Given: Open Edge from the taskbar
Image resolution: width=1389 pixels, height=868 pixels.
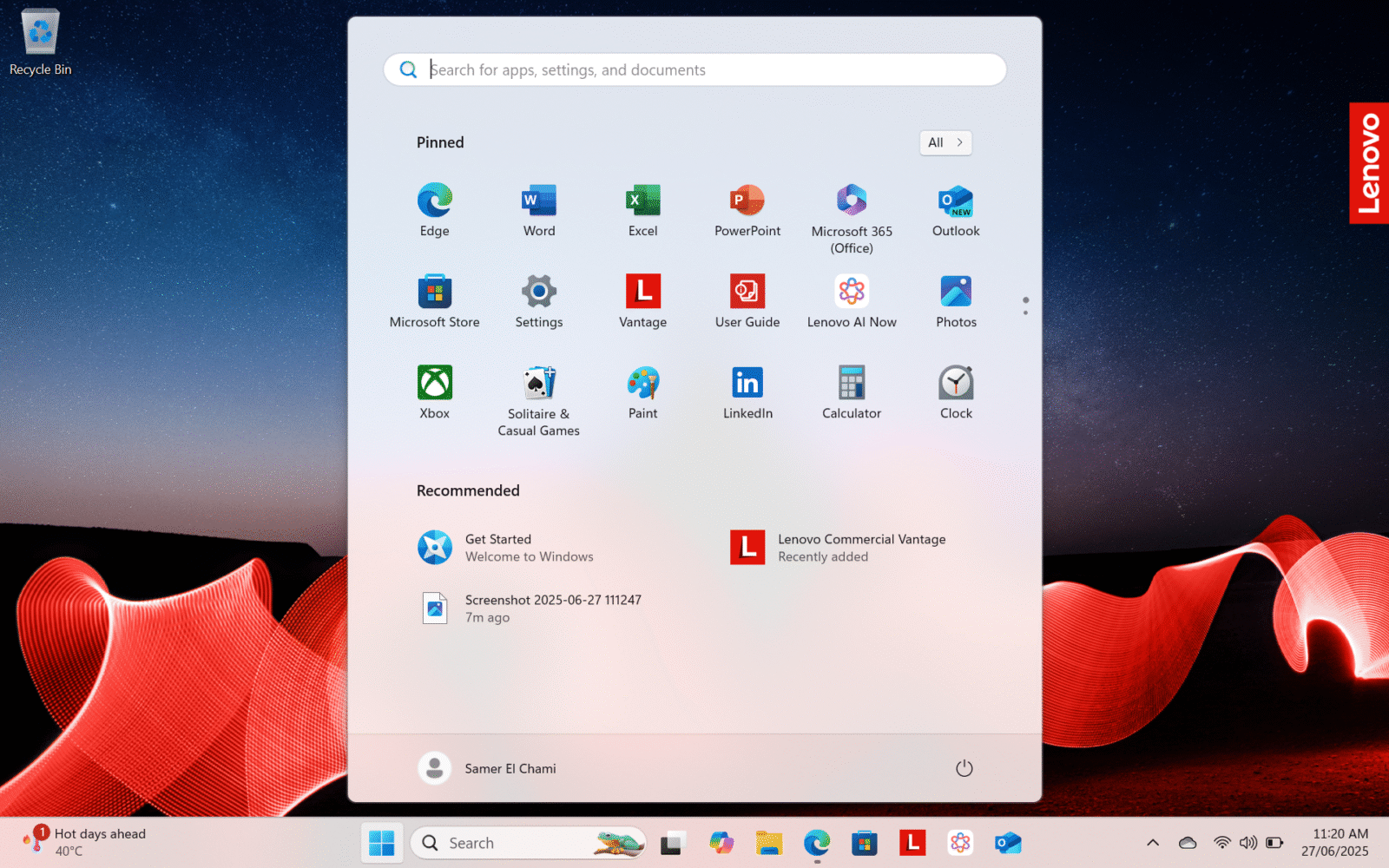Looking at the screenshot, I should [816, 843].
